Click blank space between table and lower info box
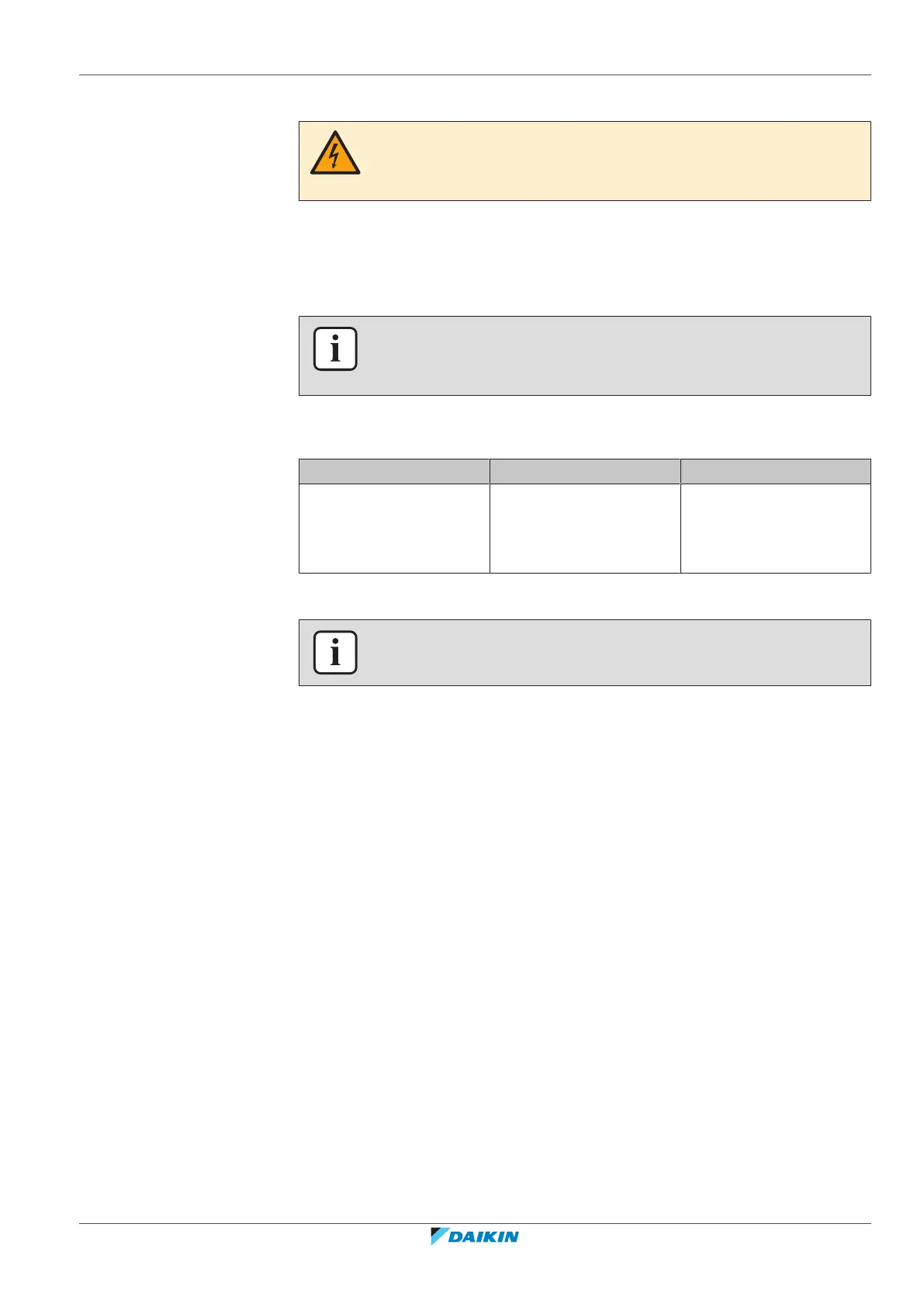Image resolution: width=924 pixels, height=1307 pixels. (584, 596)
